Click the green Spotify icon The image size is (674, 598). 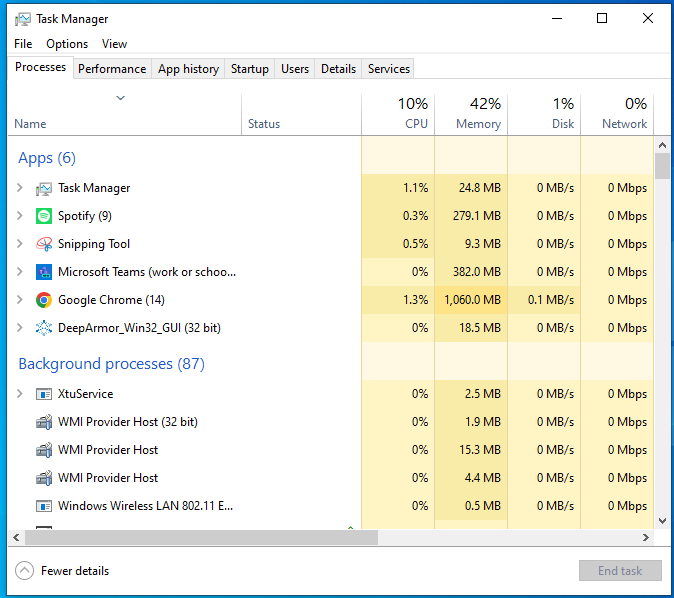pyautogui.click(x=44, y=216)
